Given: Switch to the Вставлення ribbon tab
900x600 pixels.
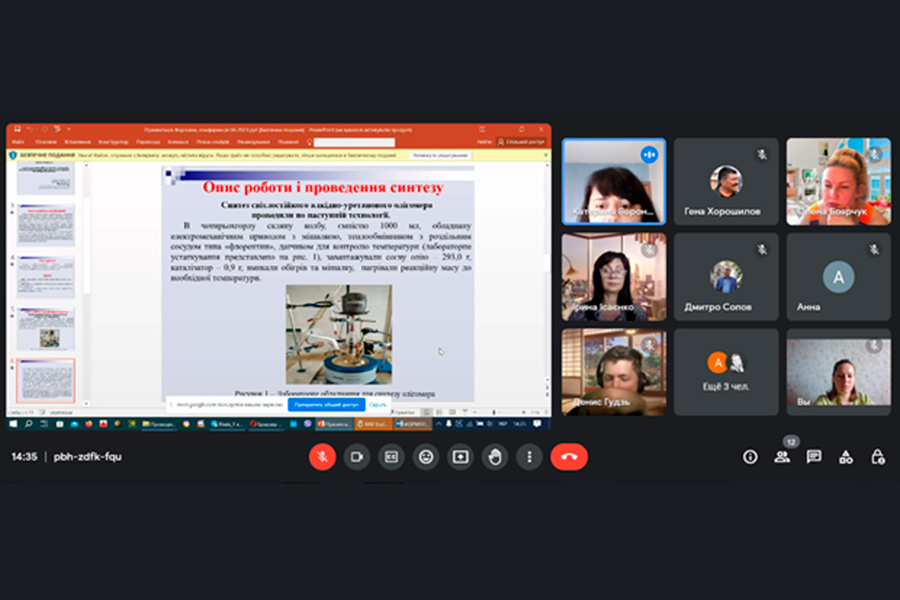Looking at the screenshot, I should [77, 142].
